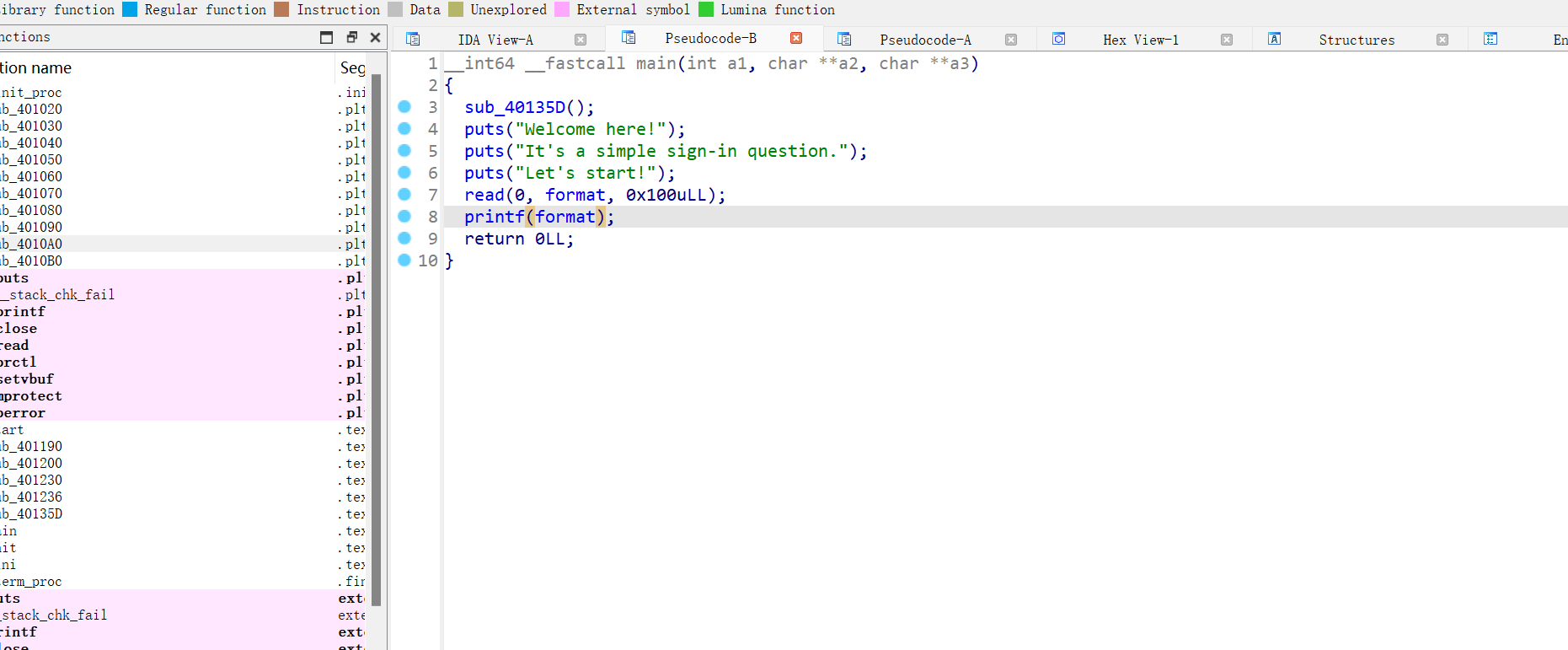Select function row ending in 401020

(184, 109)
